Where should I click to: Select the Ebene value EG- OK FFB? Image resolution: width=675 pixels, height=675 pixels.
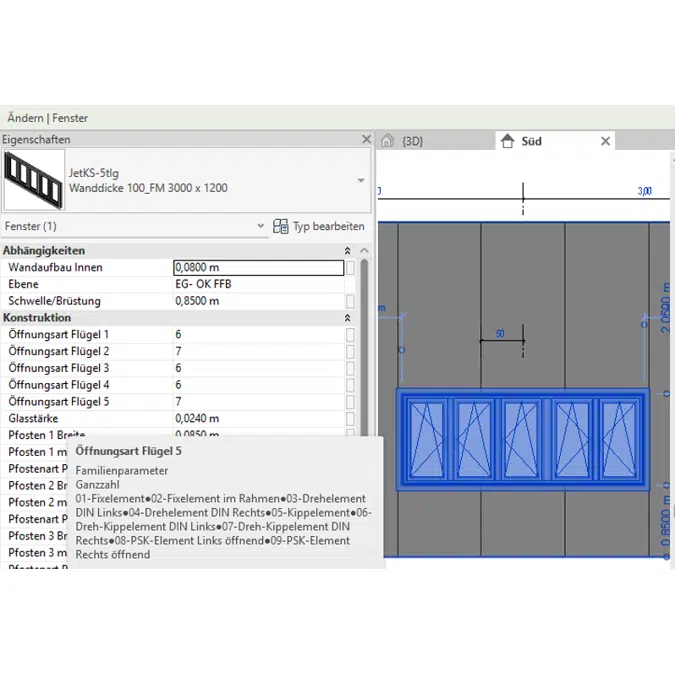pyautogui.click(x=203, y=284)
